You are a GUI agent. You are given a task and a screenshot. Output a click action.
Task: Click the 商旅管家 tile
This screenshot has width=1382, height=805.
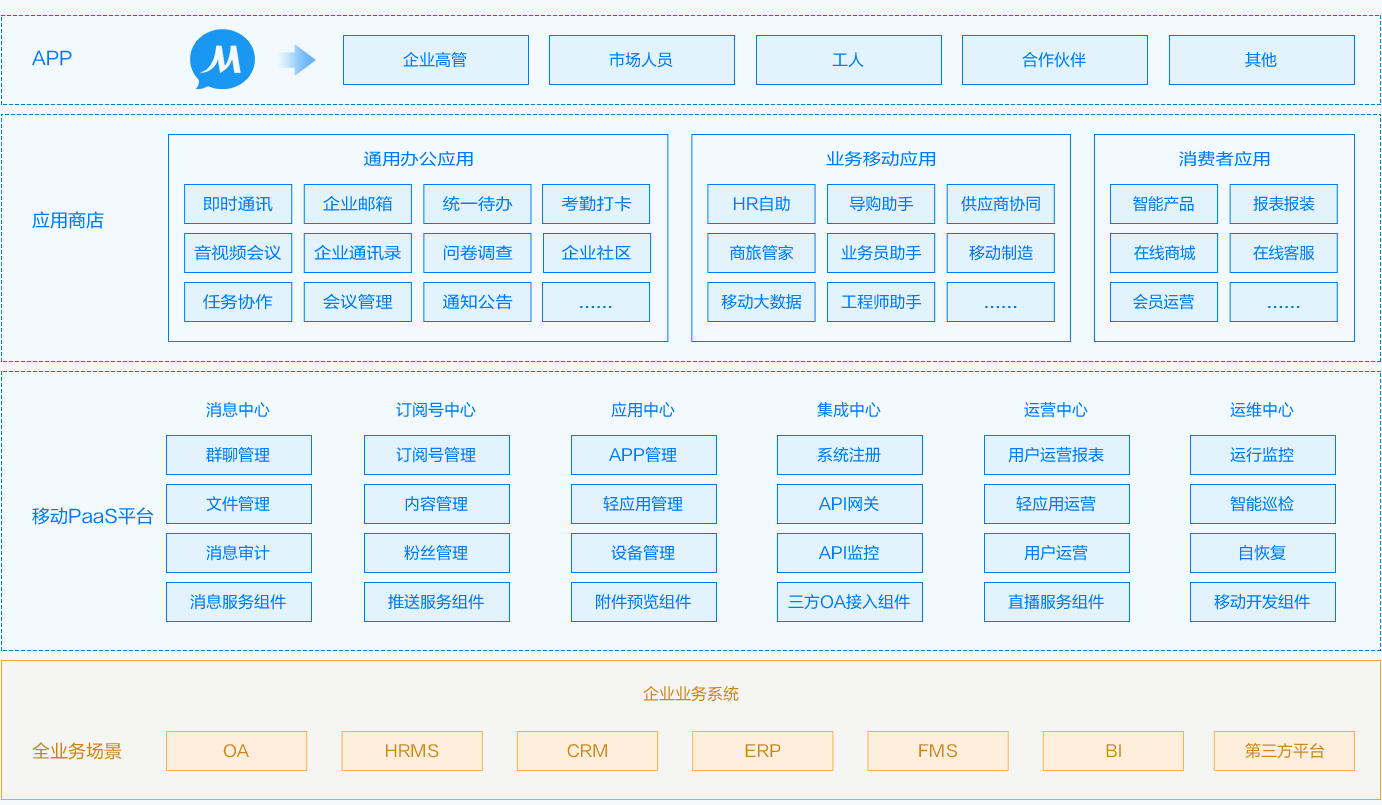pos(761,253)
